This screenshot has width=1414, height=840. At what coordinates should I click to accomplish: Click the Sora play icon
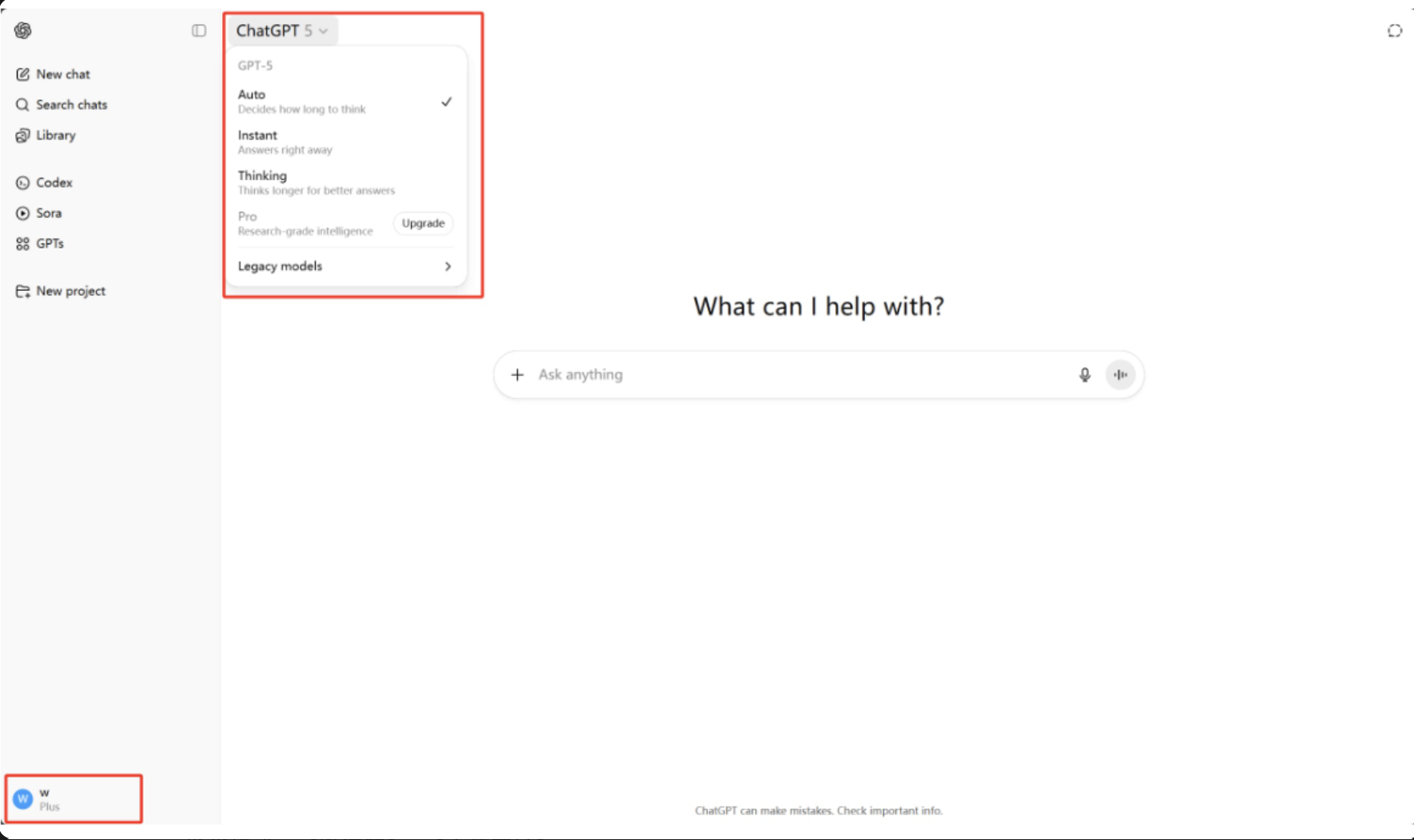pos(22,213)
